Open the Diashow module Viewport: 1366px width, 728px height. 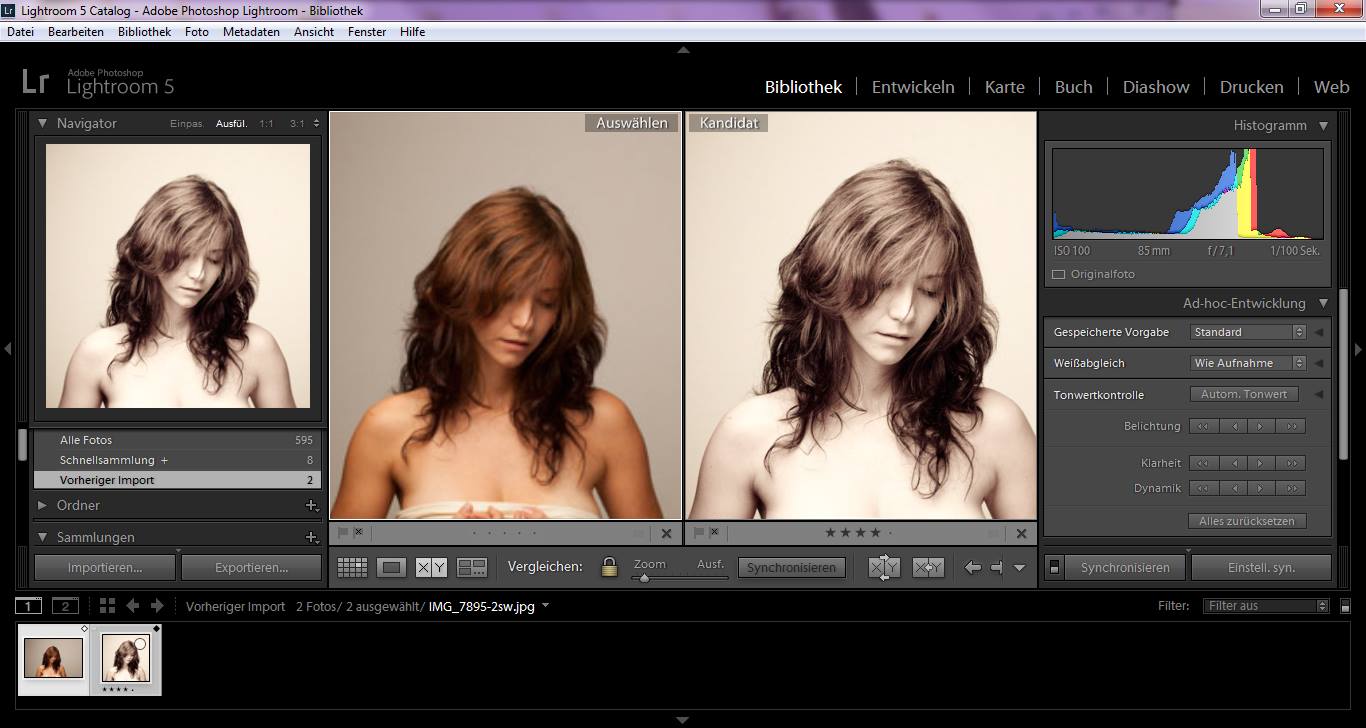point(1156,87)
